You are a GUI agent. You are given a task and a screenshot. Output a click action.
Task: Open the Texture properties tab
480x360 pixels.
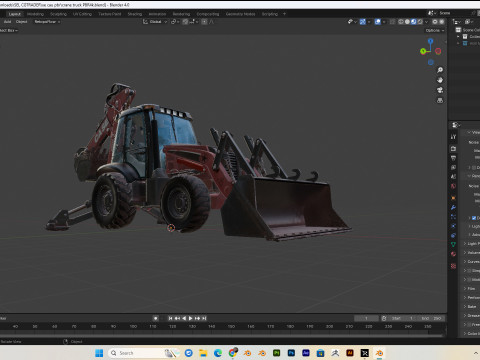click(453, 266)
